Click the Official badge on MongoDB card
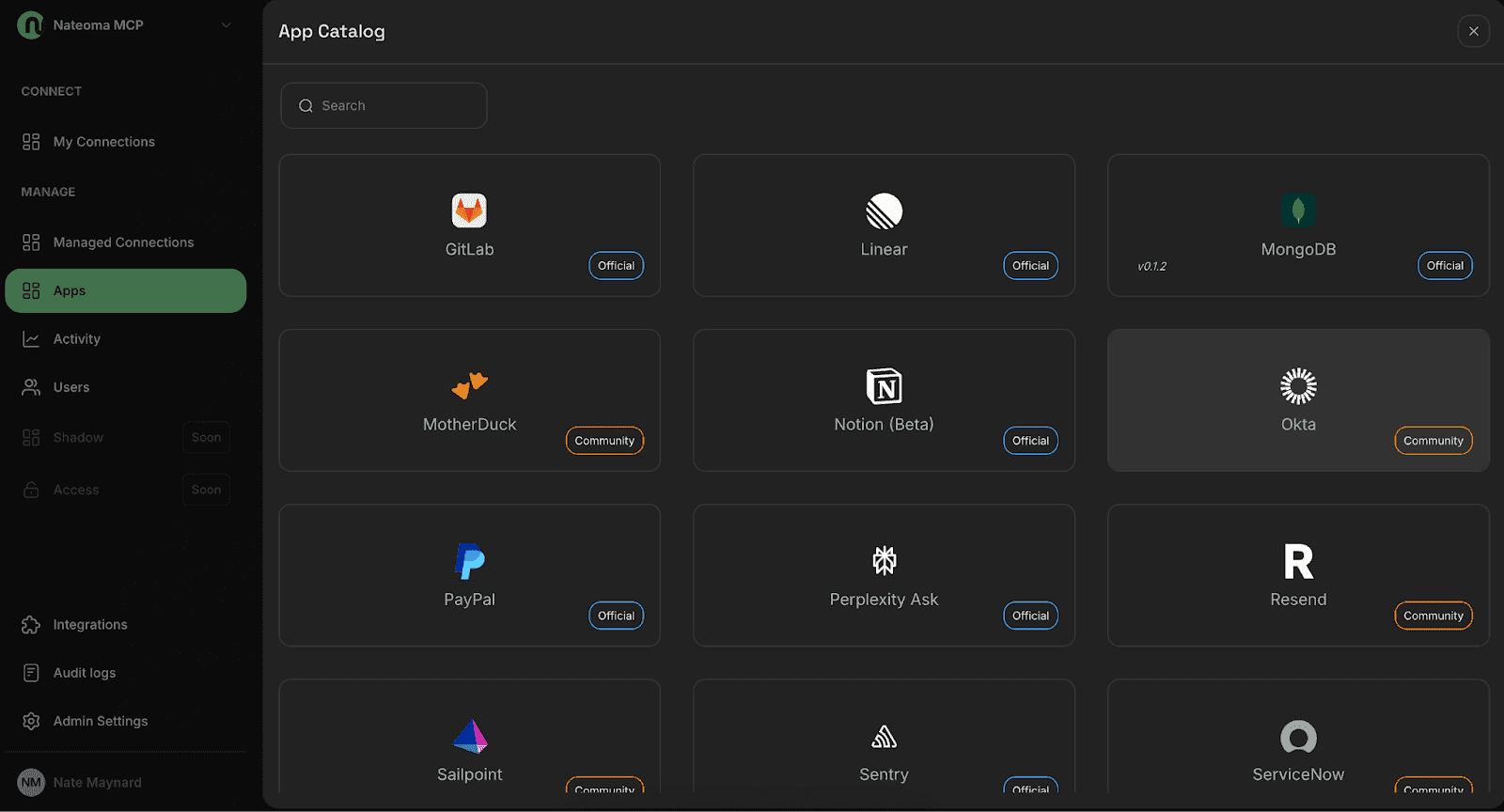The image size is (1504, 812). (x=1445, y=266)
